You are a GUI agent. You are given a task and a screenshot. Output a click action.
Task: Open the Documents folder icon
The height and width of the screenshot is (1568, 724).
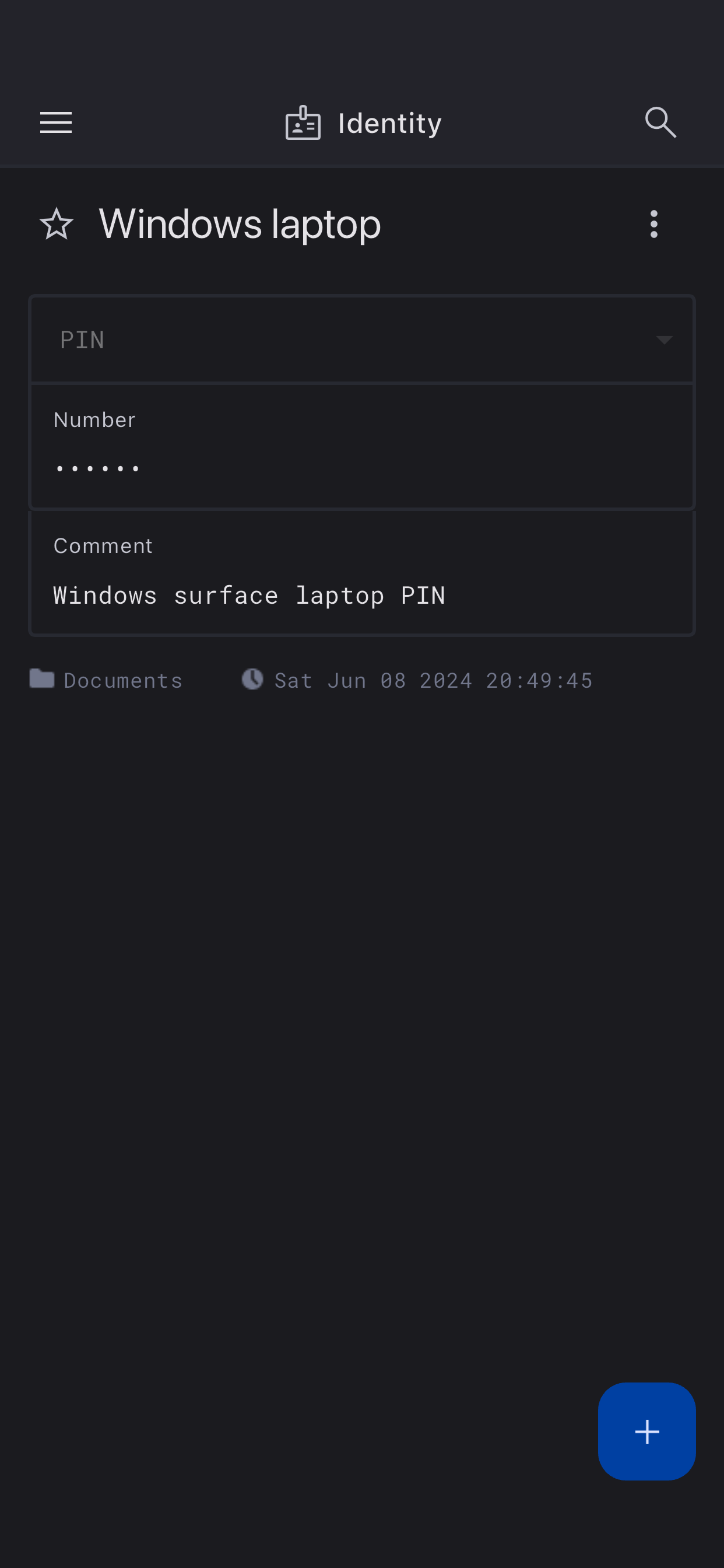coord(42,678)
